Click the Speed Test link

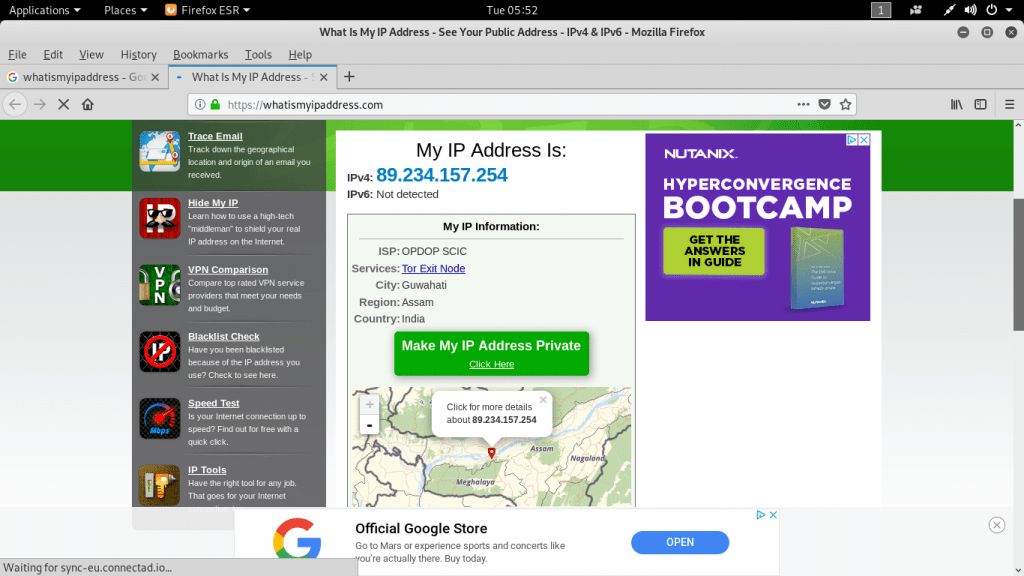tap(214, 403)
